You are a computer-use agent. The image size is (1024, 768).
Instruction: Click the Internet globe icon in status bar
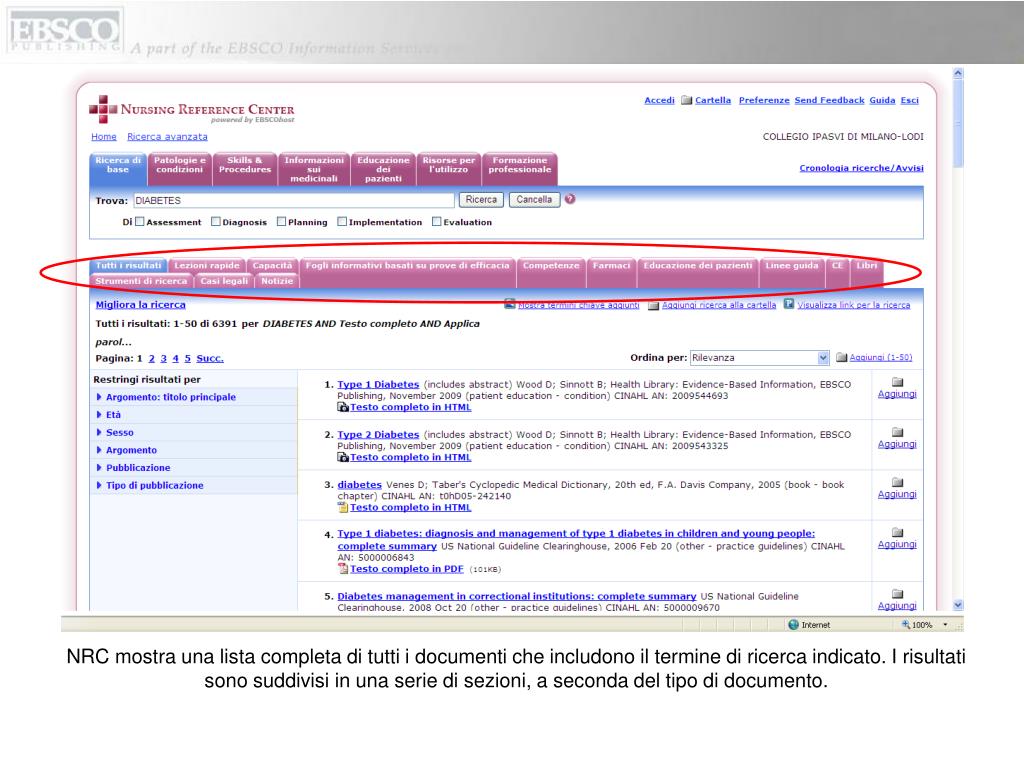point(793,625)
